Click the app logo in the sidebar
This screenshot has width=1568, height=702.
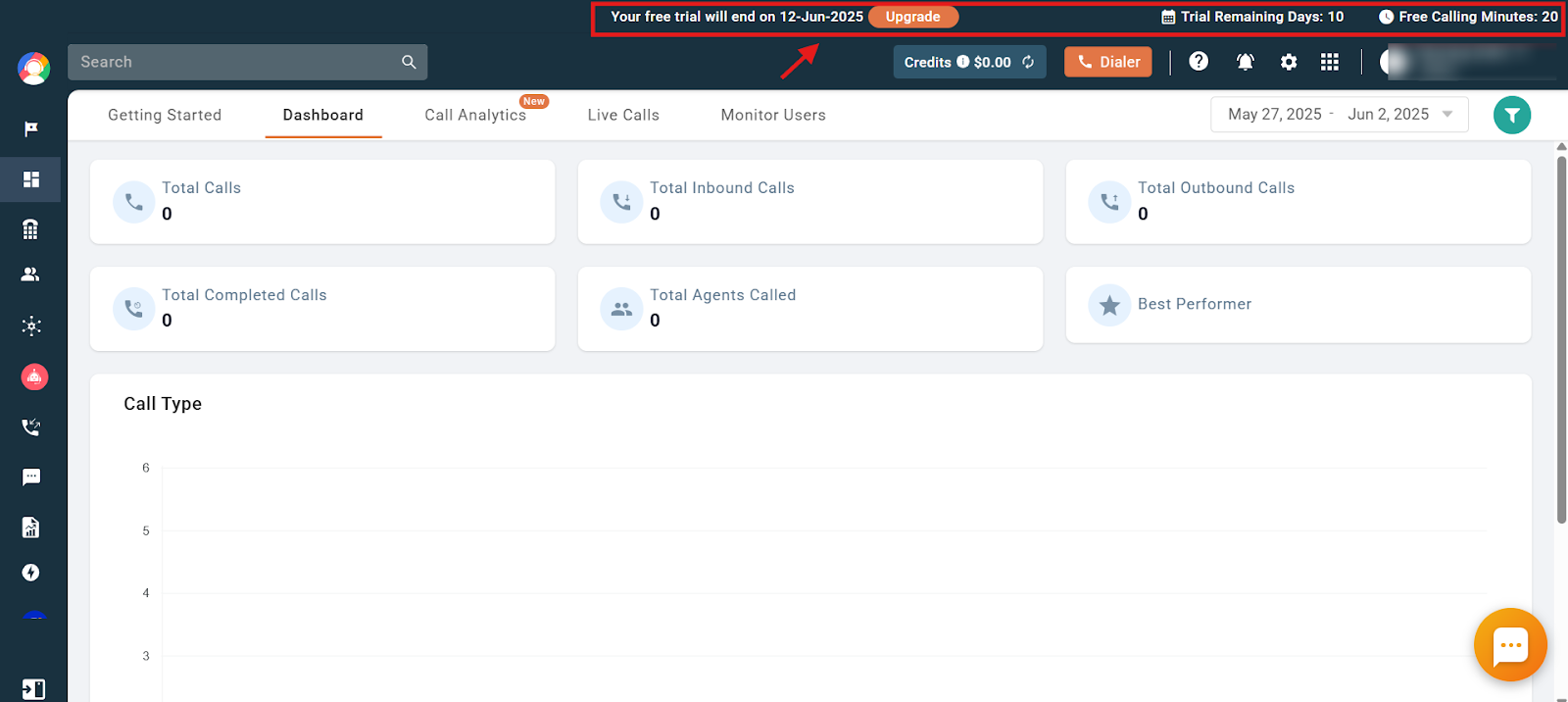click(34, 68)
